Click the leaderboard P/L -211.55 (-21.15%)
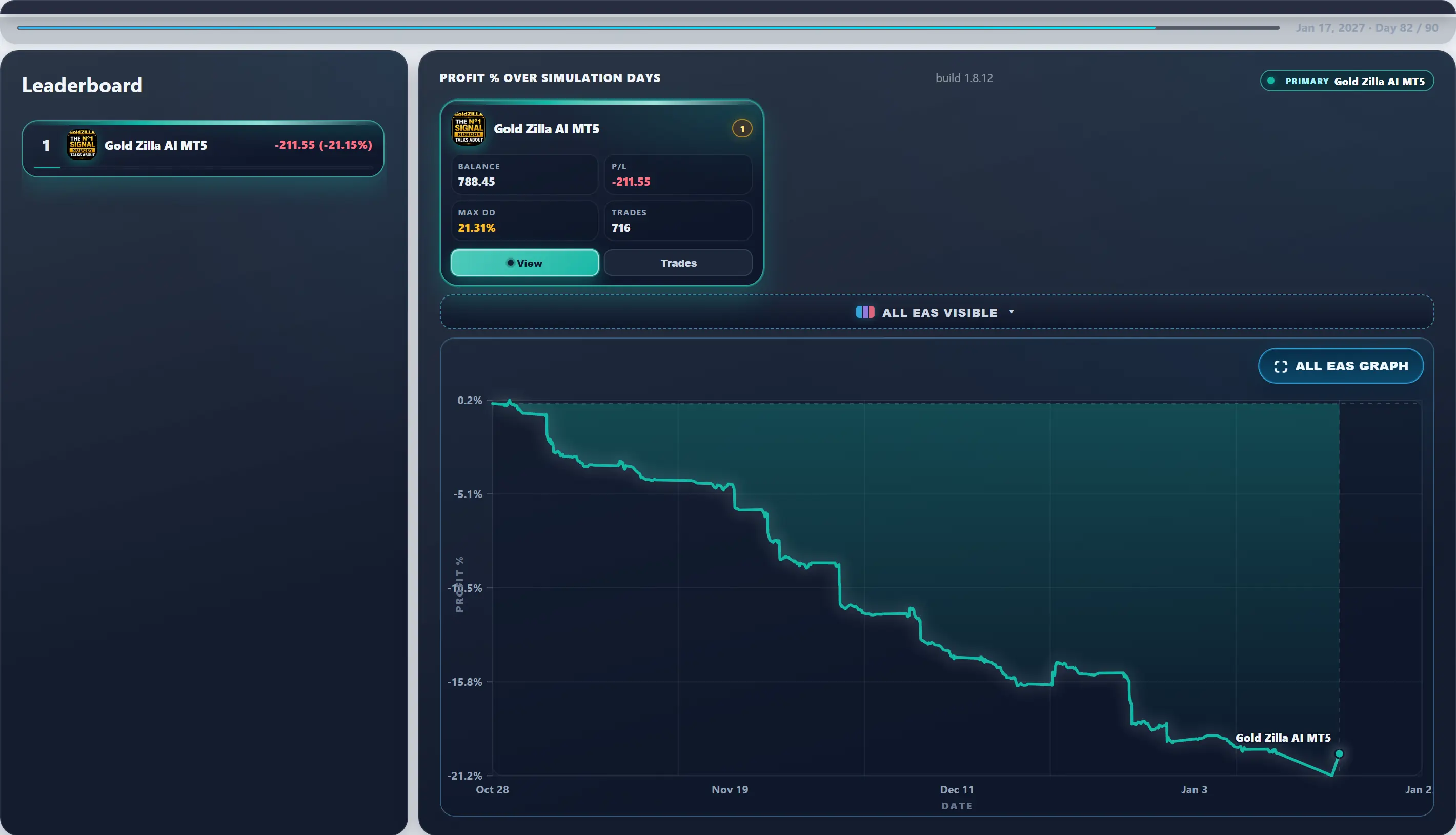Viewport: 1456px width, 835px height. 323,145
